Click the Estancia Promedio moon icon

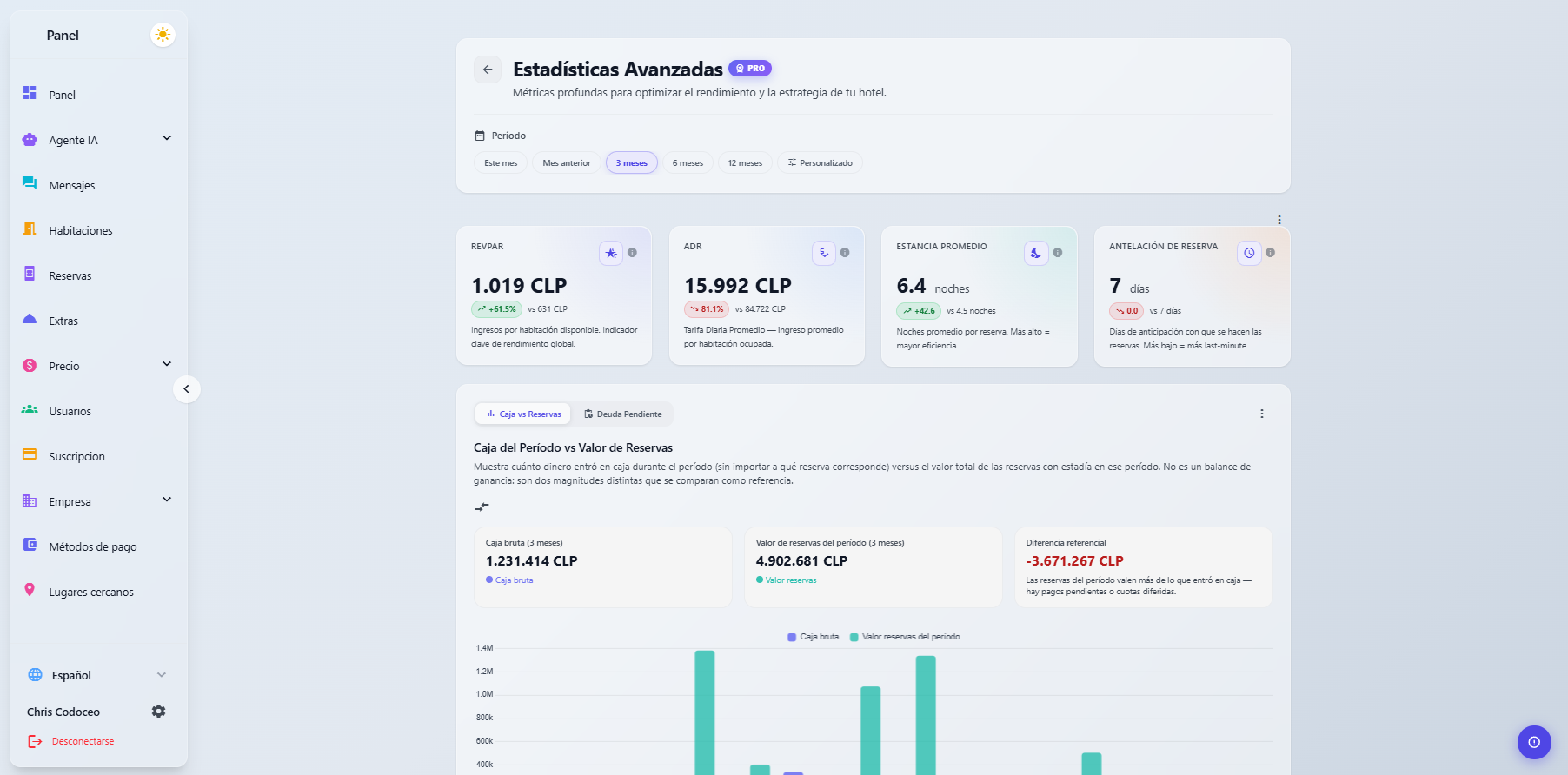[1036, 253]
